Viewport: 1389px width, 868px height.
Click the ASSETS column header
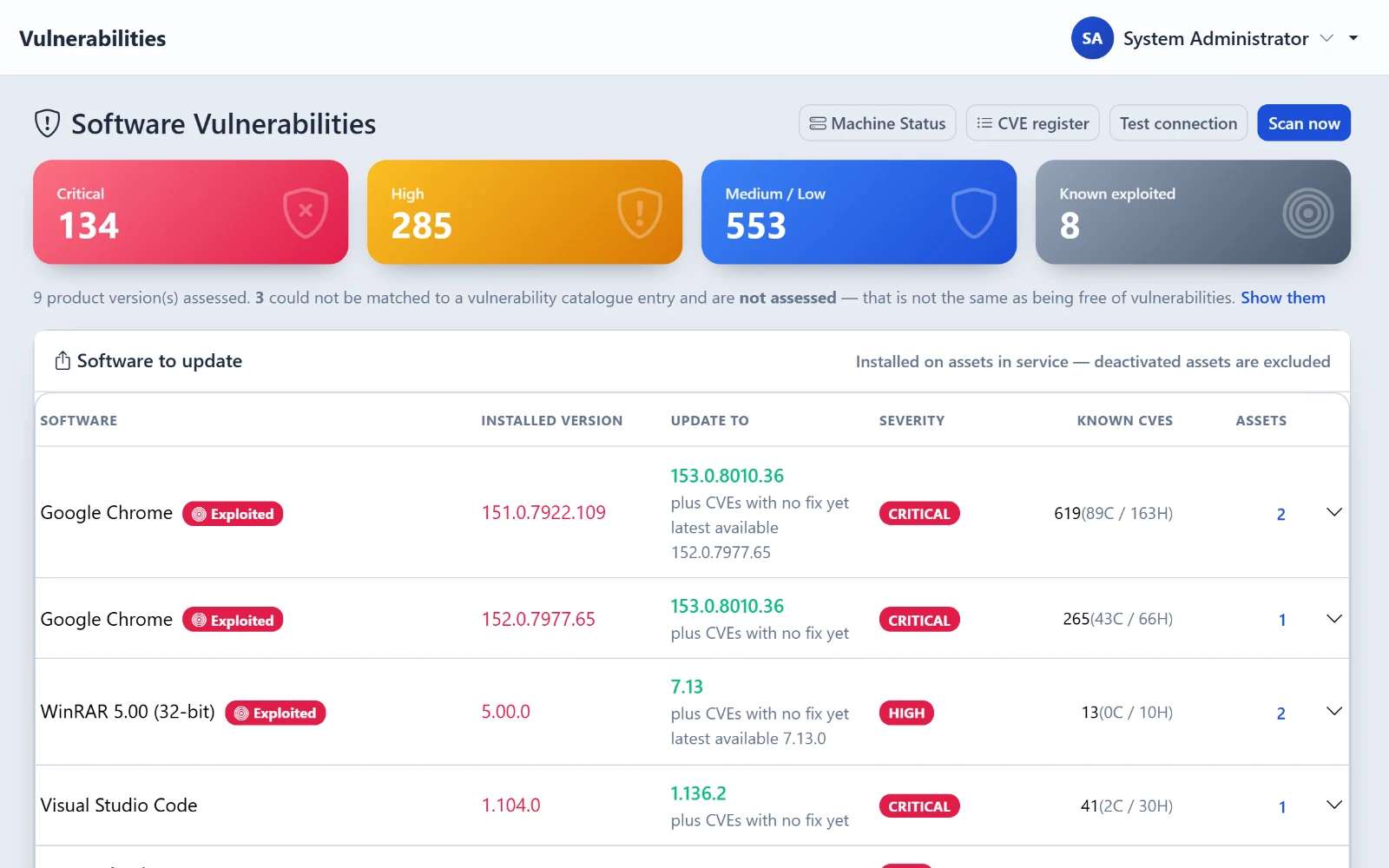point(1261,421)
